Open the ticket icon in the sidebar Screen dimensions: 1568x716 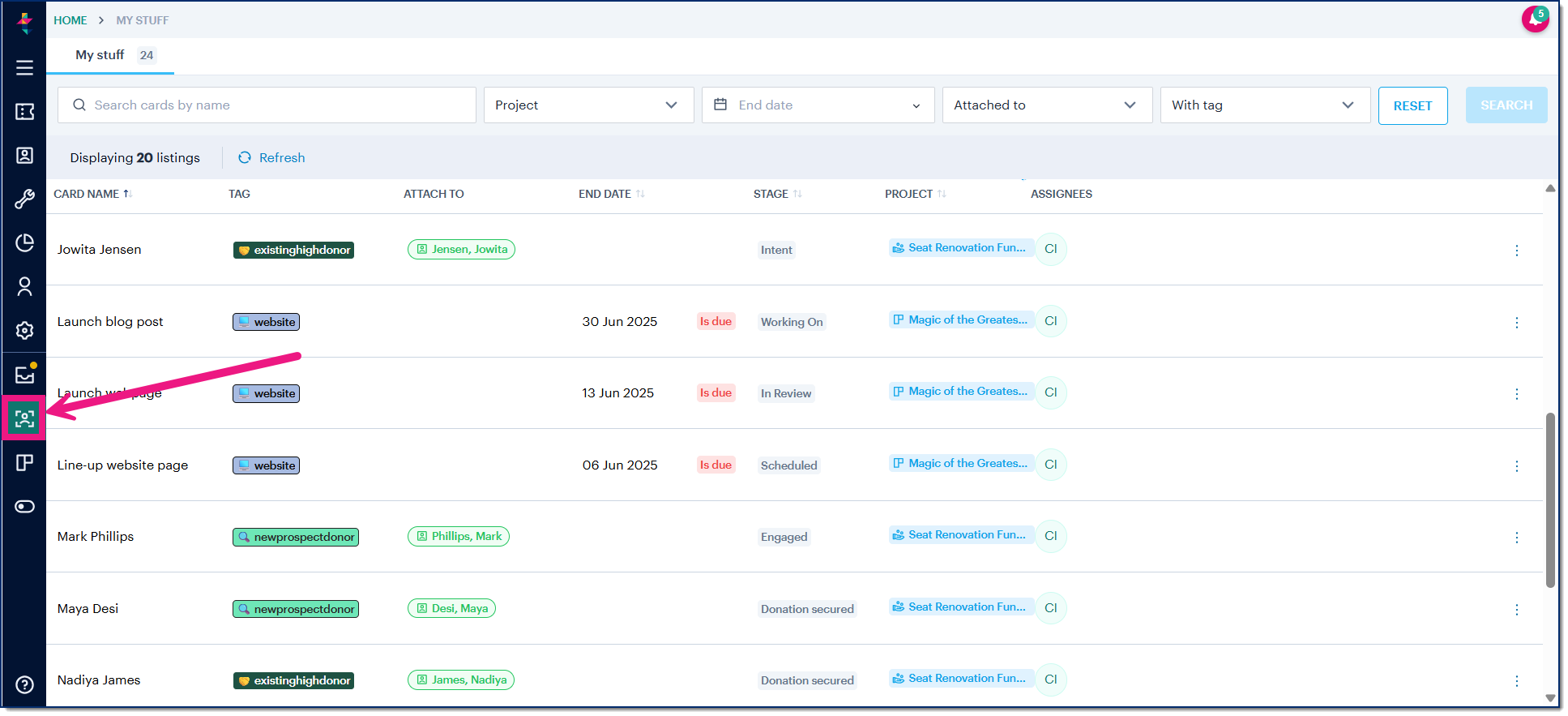click(24, 112)
